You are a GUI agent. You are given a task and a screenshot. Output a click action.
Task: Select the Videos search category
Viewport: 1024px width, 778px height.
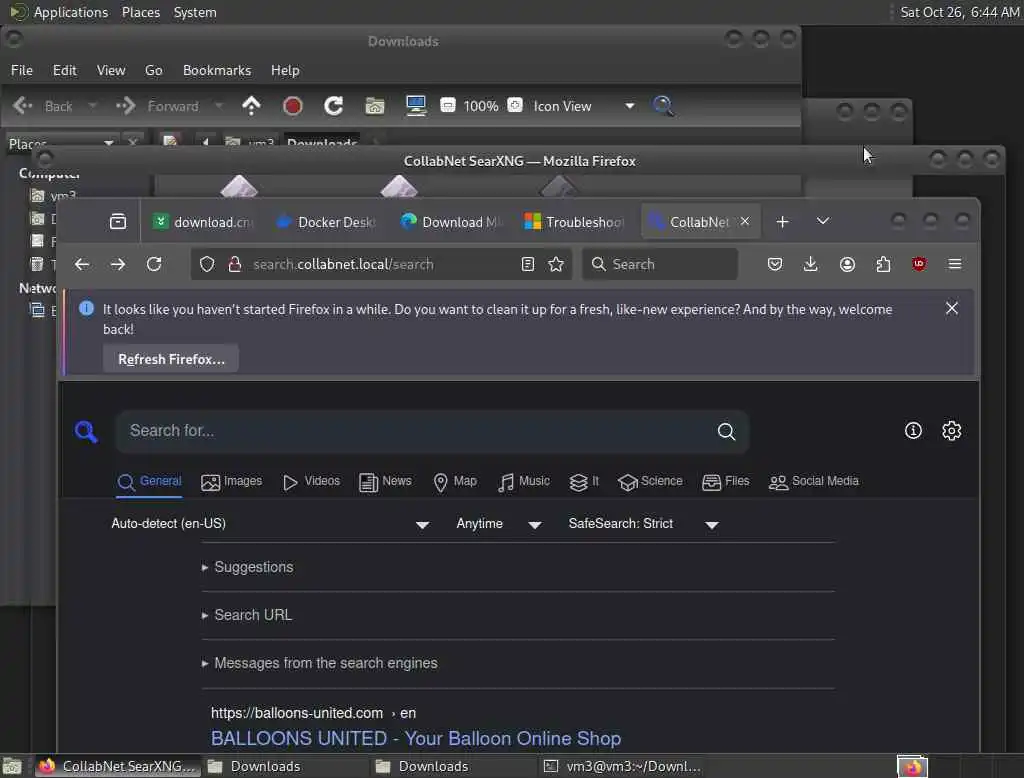coord(311,481)
